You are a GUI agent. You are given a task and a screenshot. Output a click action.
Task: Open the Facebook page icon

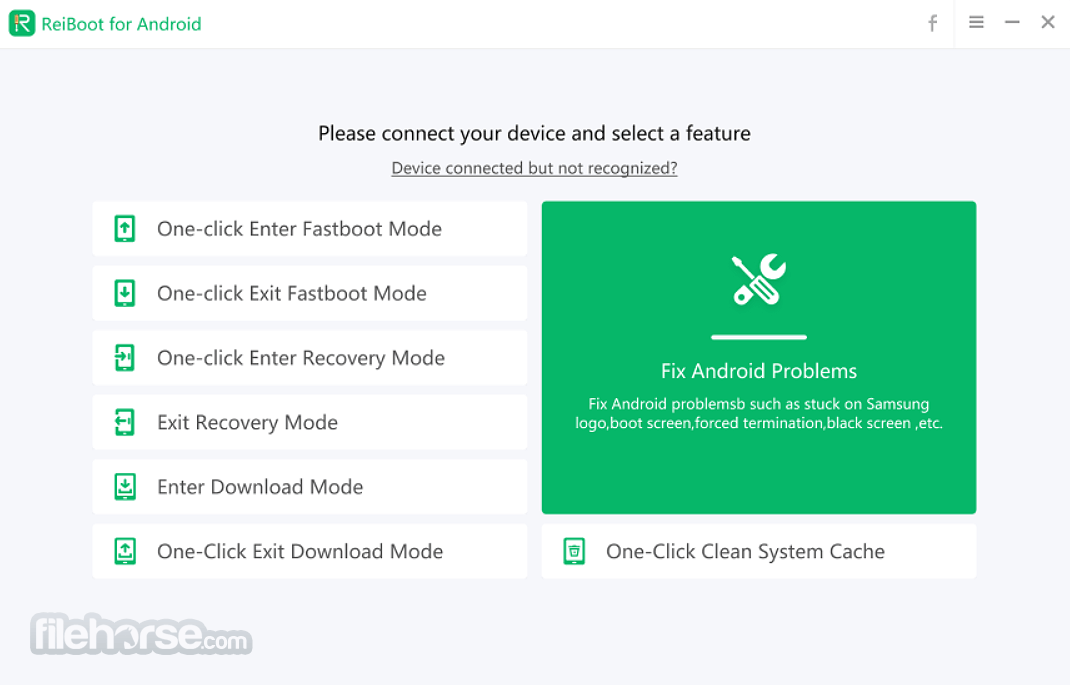932,23
